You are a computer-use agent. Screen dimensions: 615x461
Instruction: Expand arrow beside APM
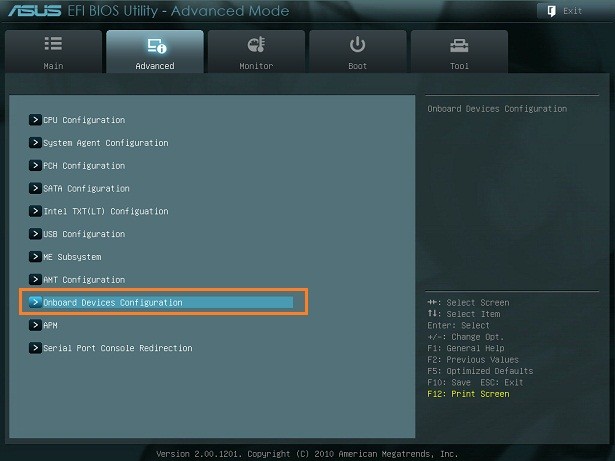click(35, 325)
